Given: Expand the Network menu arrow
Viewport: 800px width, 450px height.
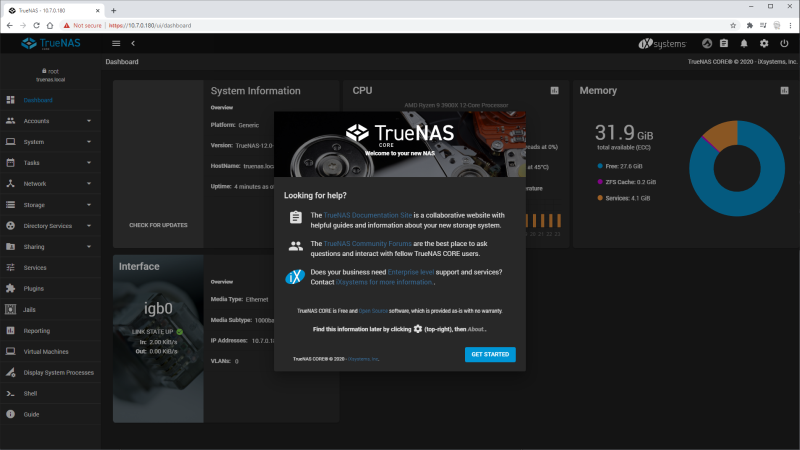Looking at the screenshot, I should pyautogui.click(x=89, y=184).
